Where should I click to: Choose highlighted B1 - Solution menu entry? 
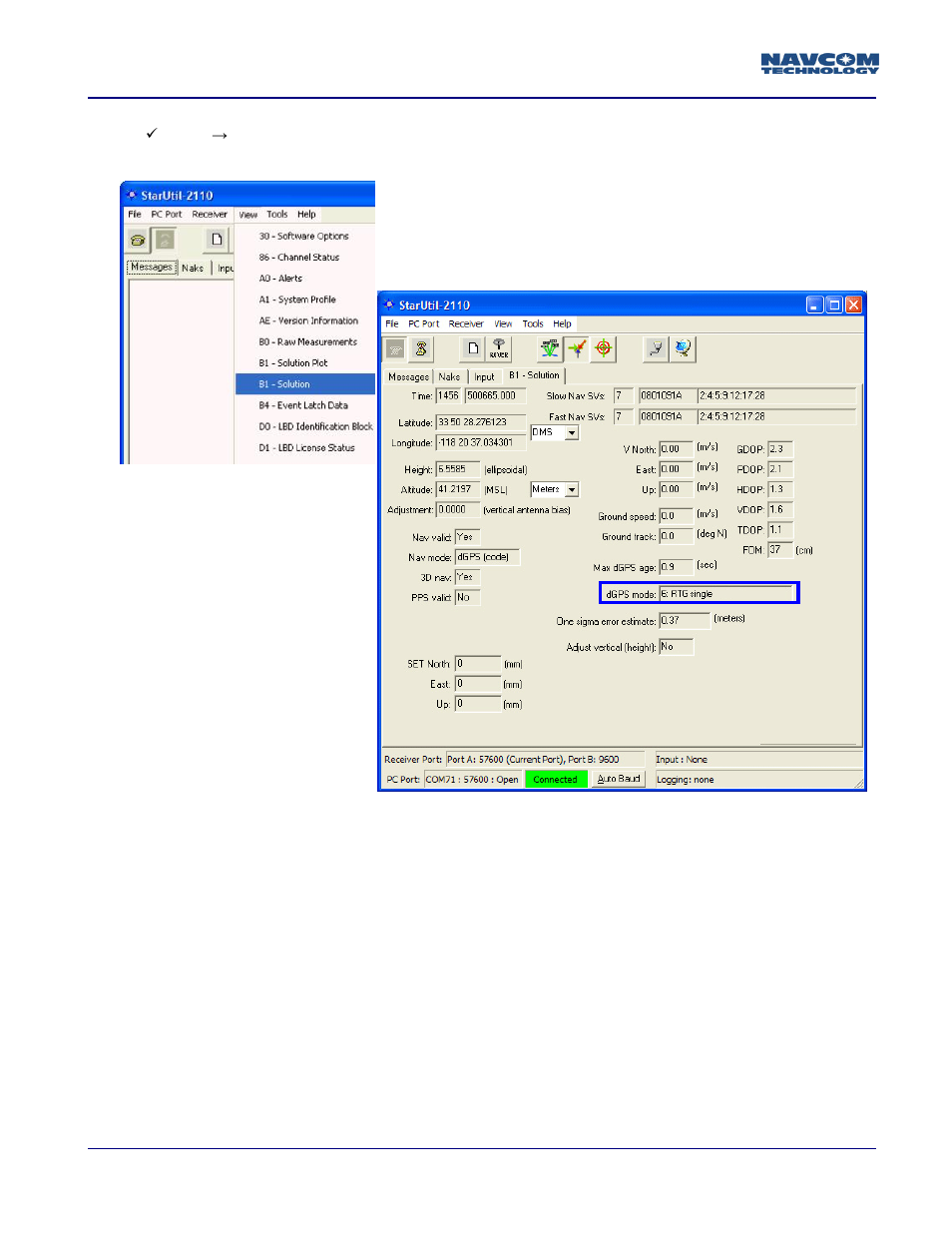pyautogui.click(x=305, y=384)
